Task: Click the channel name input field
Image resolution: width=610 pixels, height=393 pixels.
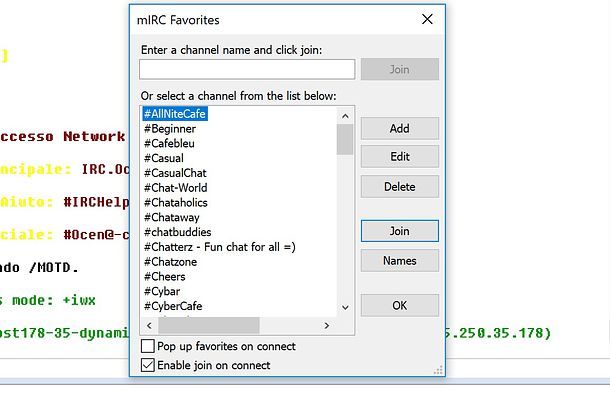Action: pyautogui.click(x=247, y=69)
